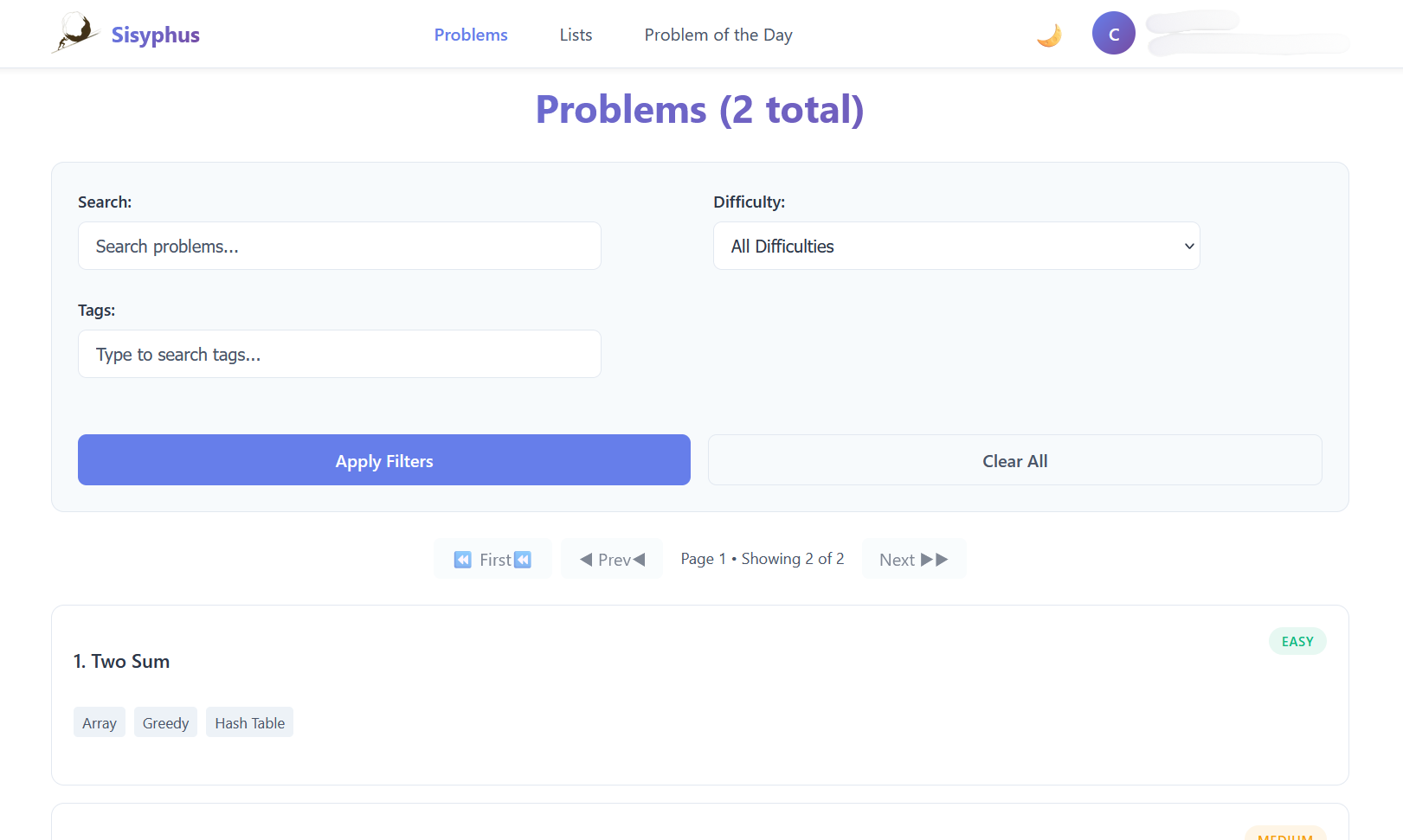Click the tags search combo box
Screen dimensions: 1403x840
click(x=339, y=354)
